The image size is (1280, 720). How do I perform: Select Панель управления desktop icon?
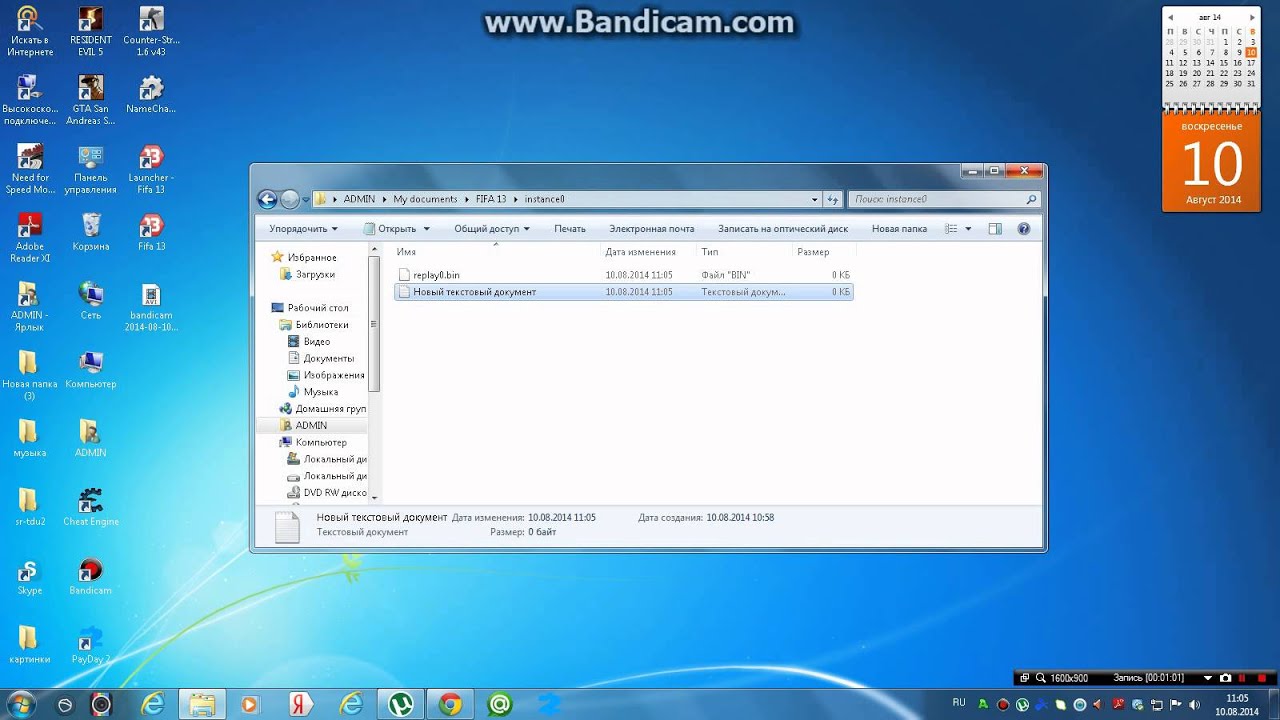(91, 169)
